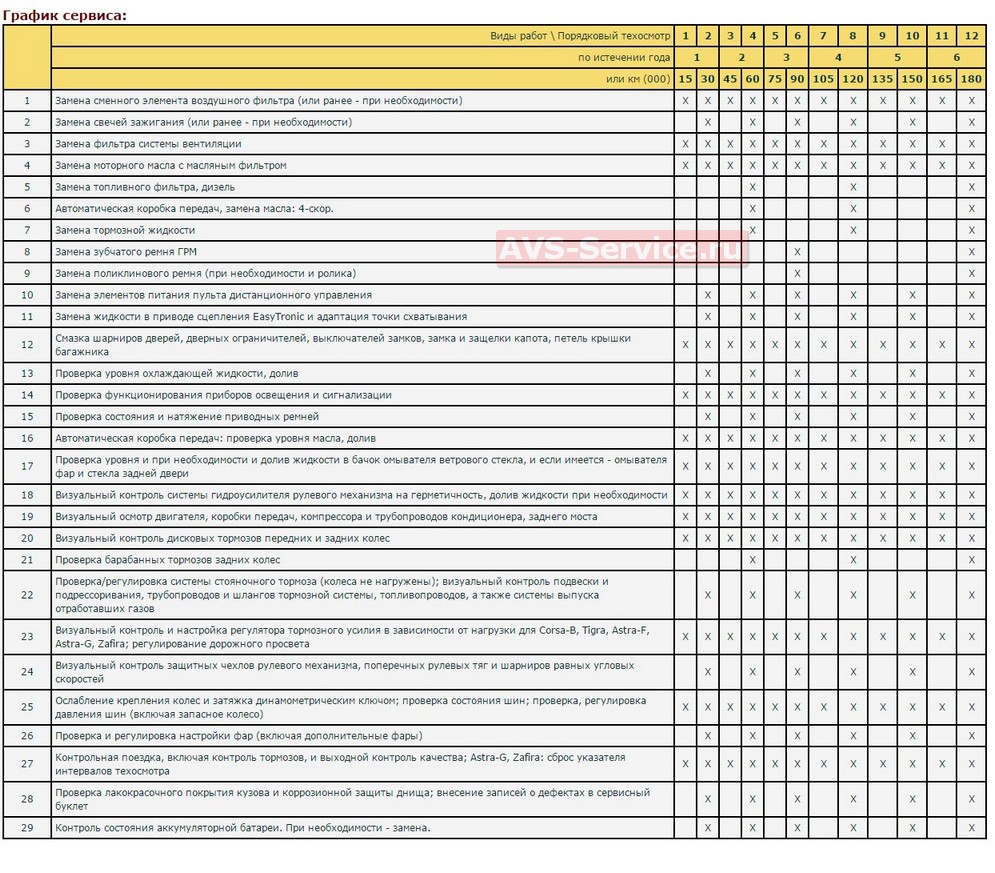The height and width of the screenshot is (873, 995).
Task: Select row "Ослабление крепления колес и затяжка динамометрическим ключом"
Action: 495,707
